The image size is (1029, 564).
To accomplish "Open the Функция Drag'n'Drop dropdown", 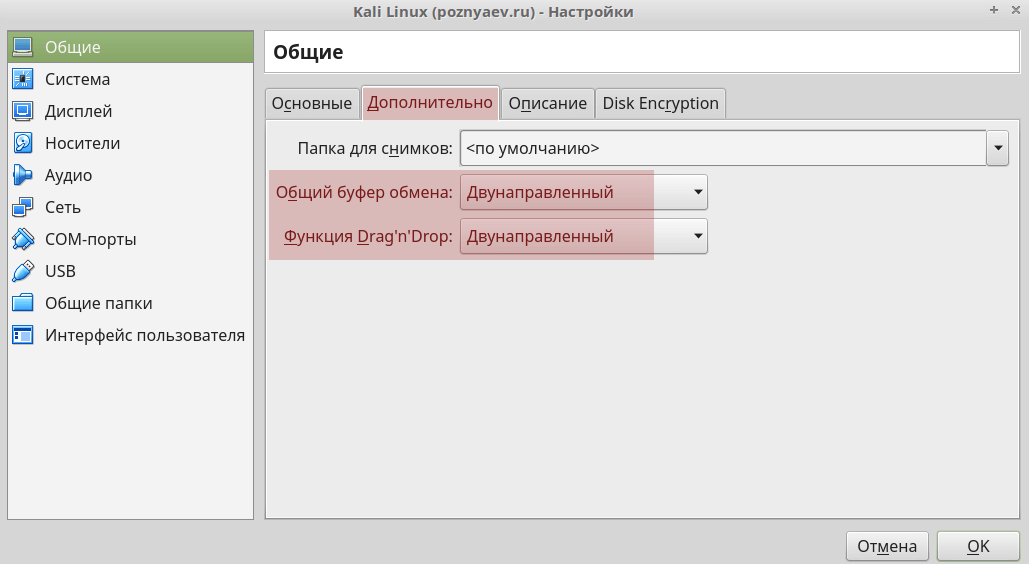I will coord(584,237).
